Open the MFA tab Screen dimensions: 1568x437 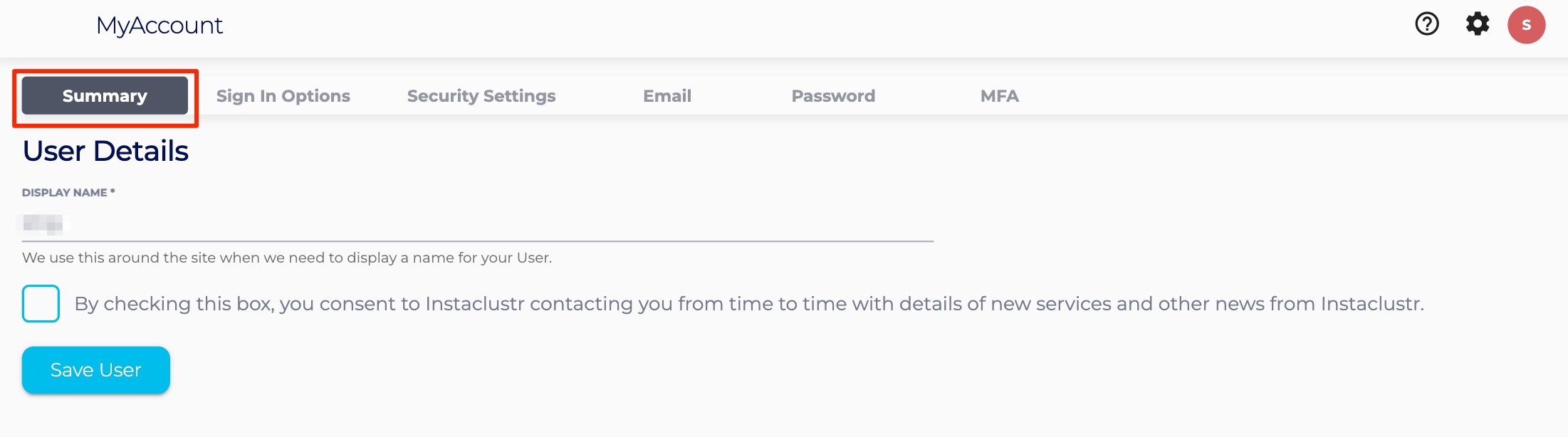(999, 96)
